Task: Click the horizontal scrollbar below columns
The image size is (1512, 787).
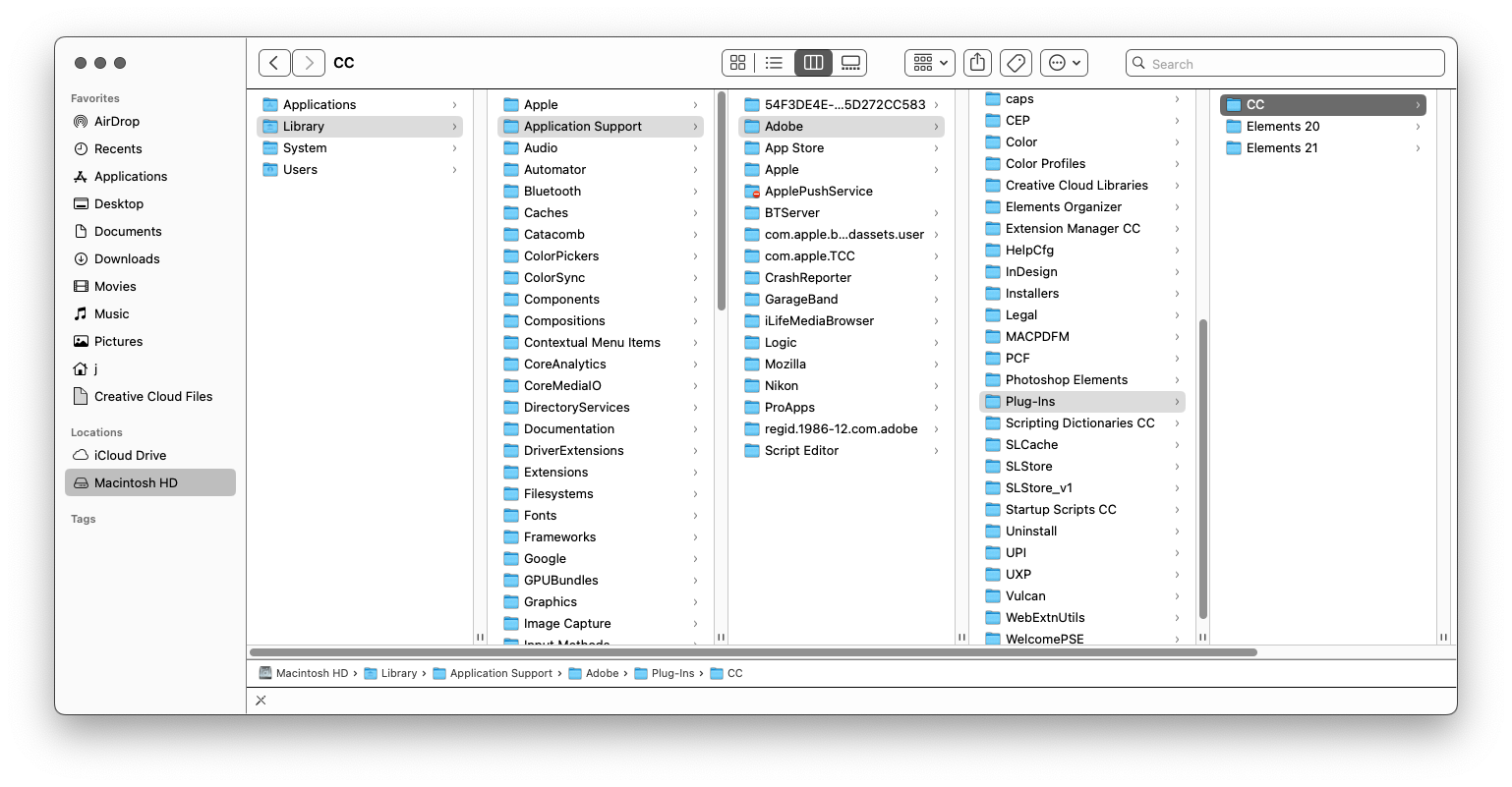Action: coord(753,652)
